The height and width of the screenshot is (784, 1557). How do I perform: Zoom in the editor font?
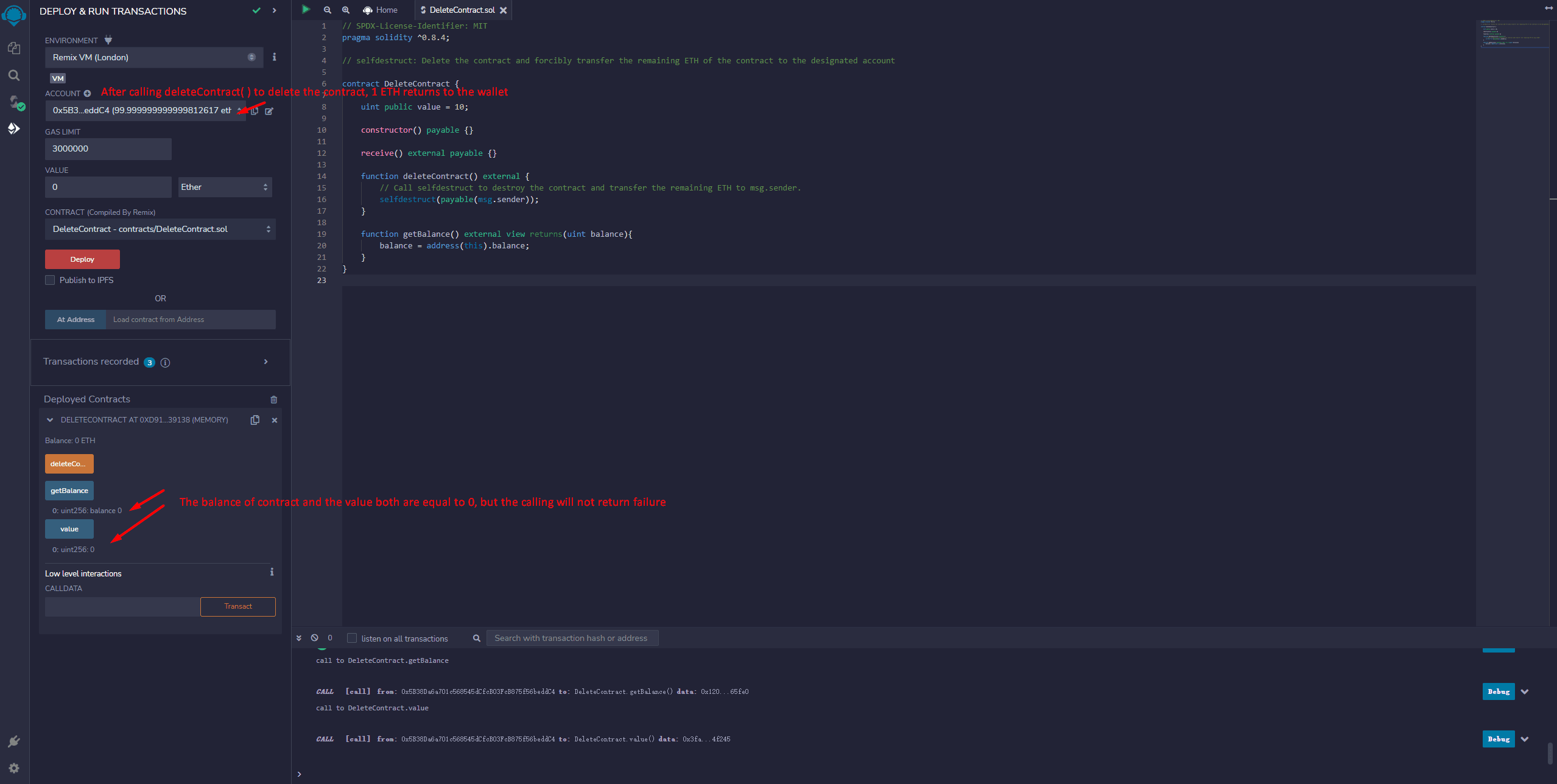[346, 10]
